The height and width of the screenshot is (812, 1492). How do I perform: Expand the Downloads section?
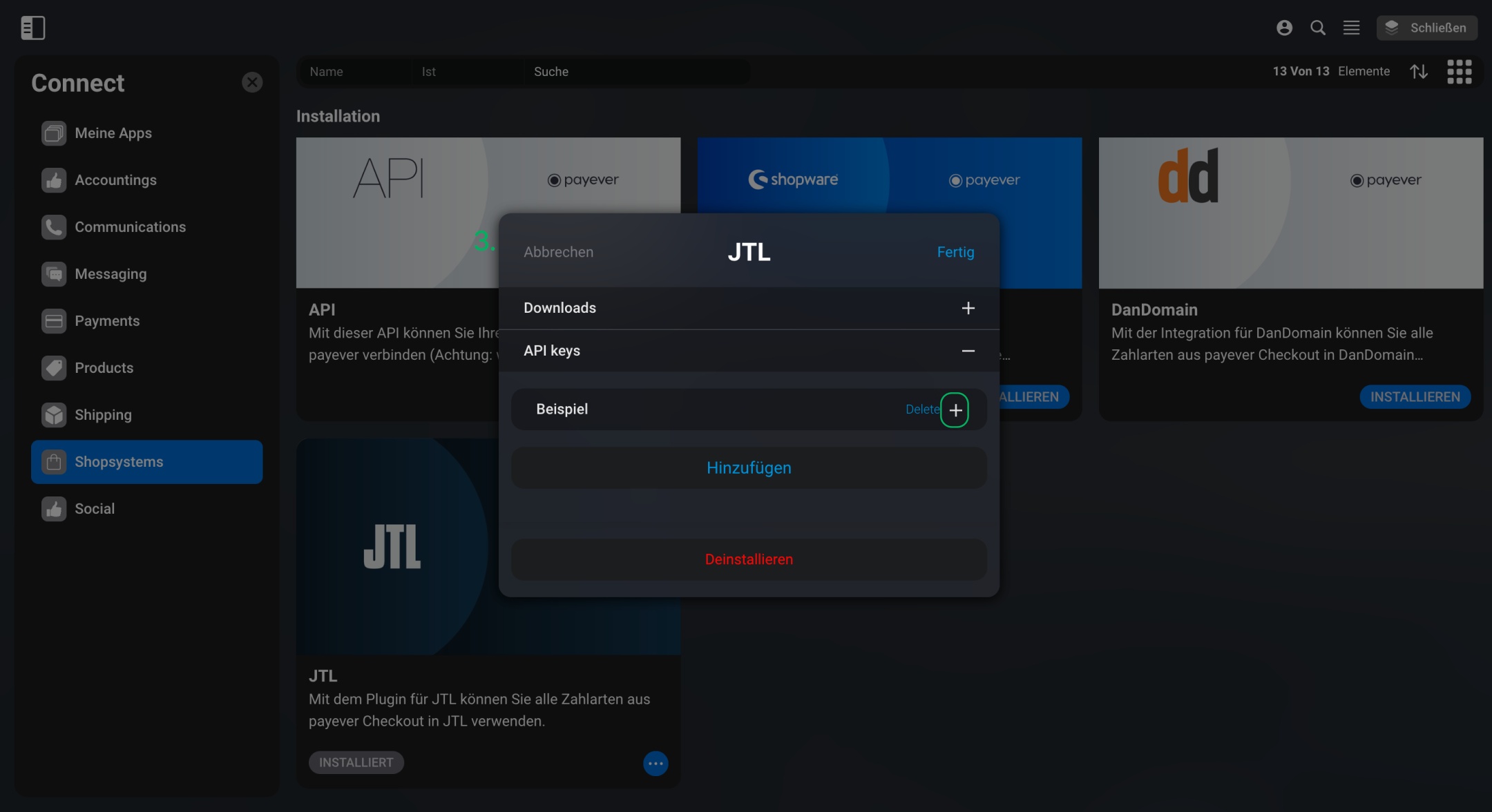749,308
